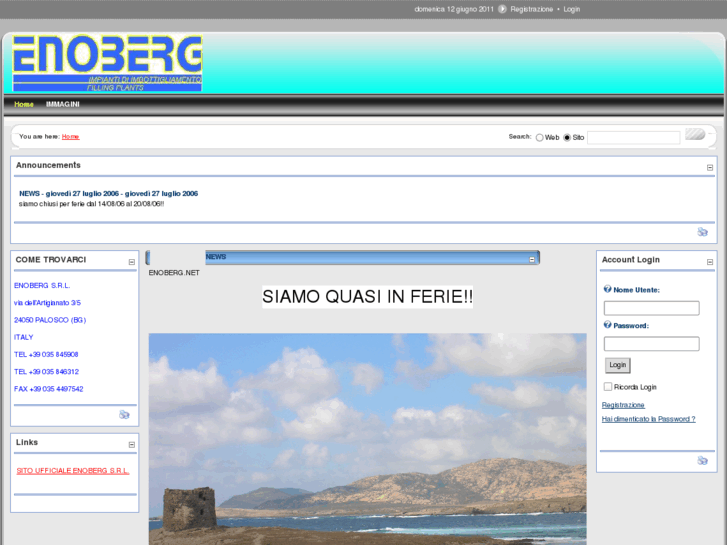Focus the Password input field
The image size is (727, 545).
tap(651, 344)
